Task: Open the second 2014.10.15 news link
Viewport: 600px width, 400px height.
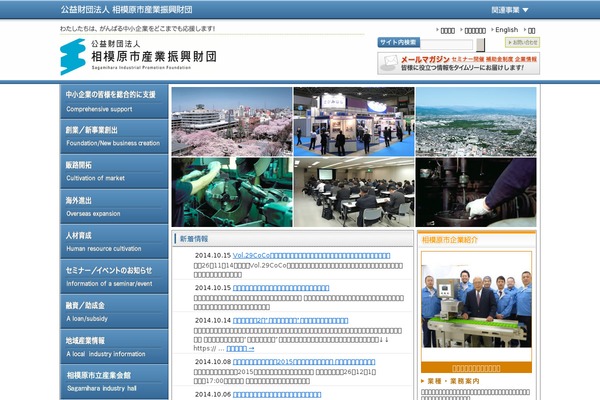Action: pos(281,288)
